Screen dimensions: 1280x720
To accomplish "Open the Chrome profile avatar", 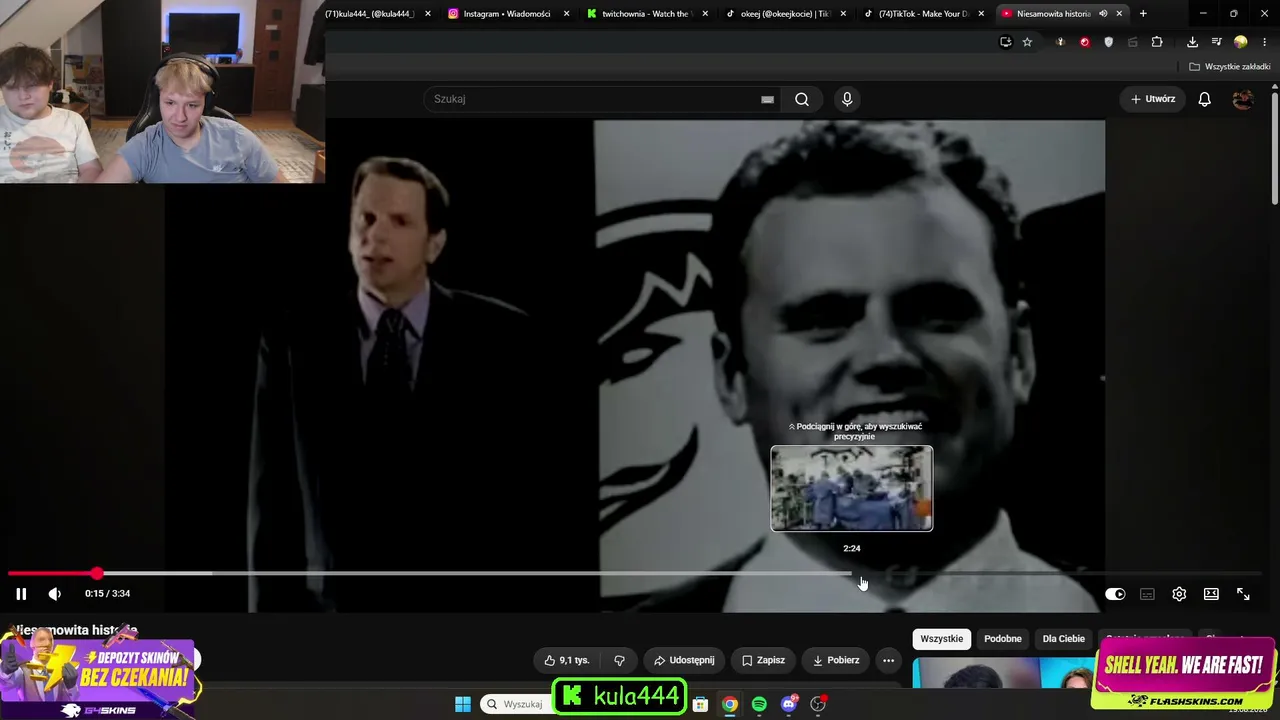I will [x=1241, y=42].
